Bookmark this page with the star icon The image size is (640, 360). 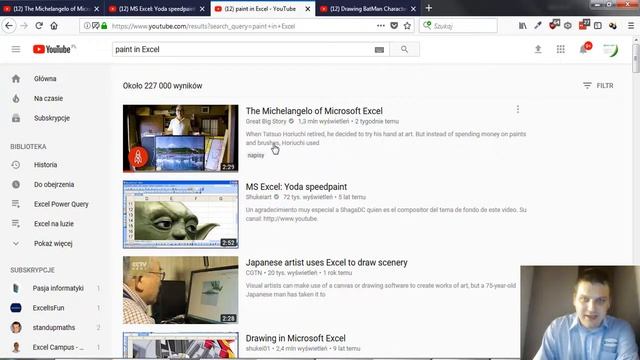click(x=407, y=26)
